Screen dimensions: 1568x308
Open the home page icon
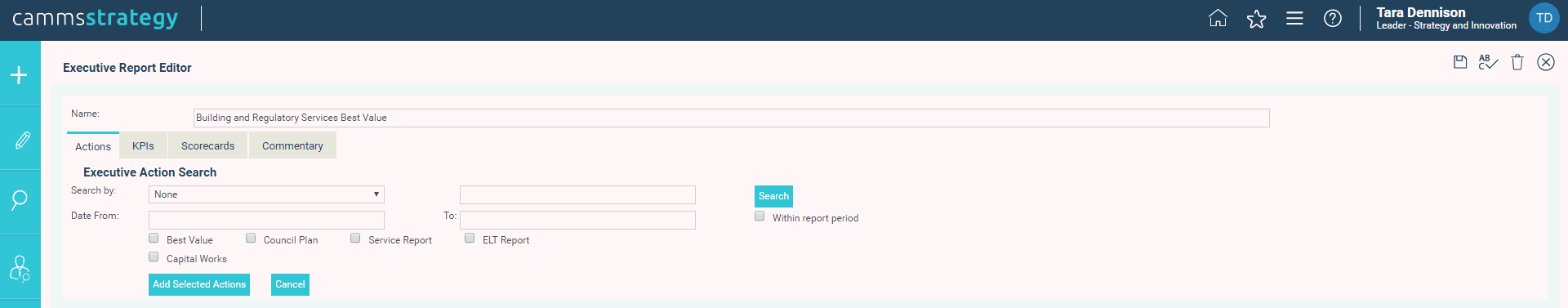[x=1218, y=19]
